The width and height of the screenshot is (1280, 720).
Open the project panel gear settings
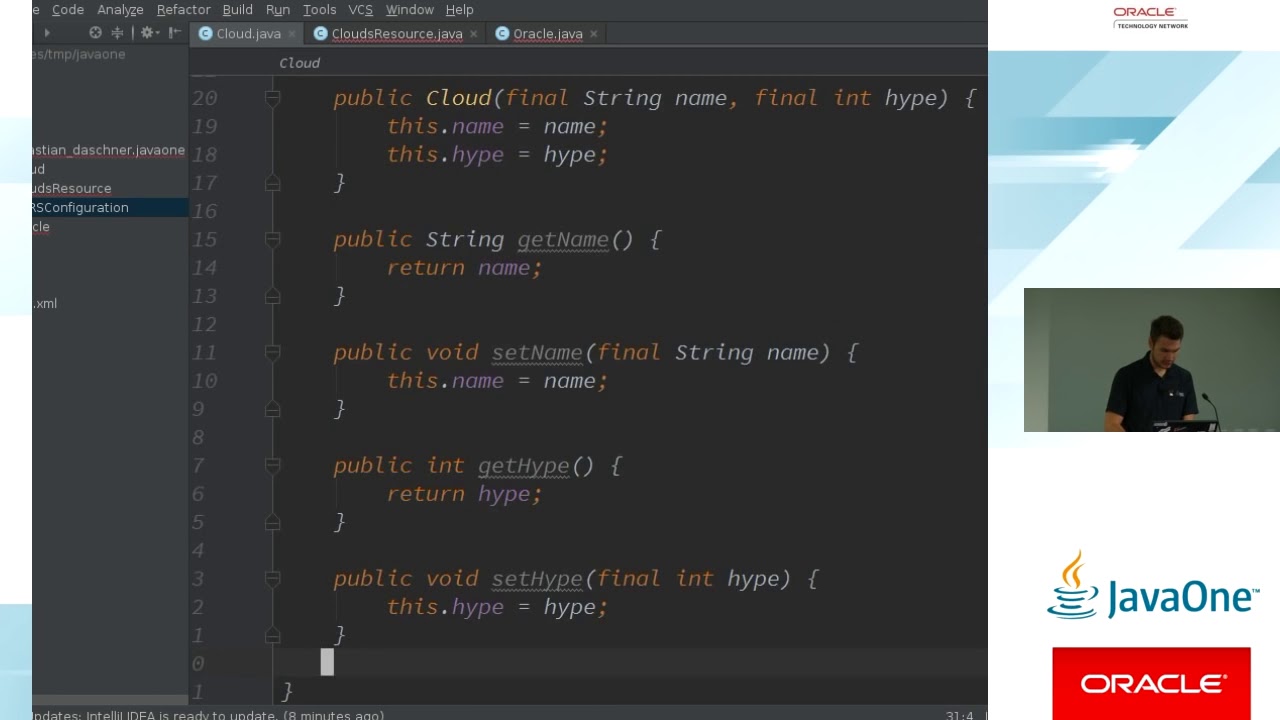point(147,33)
